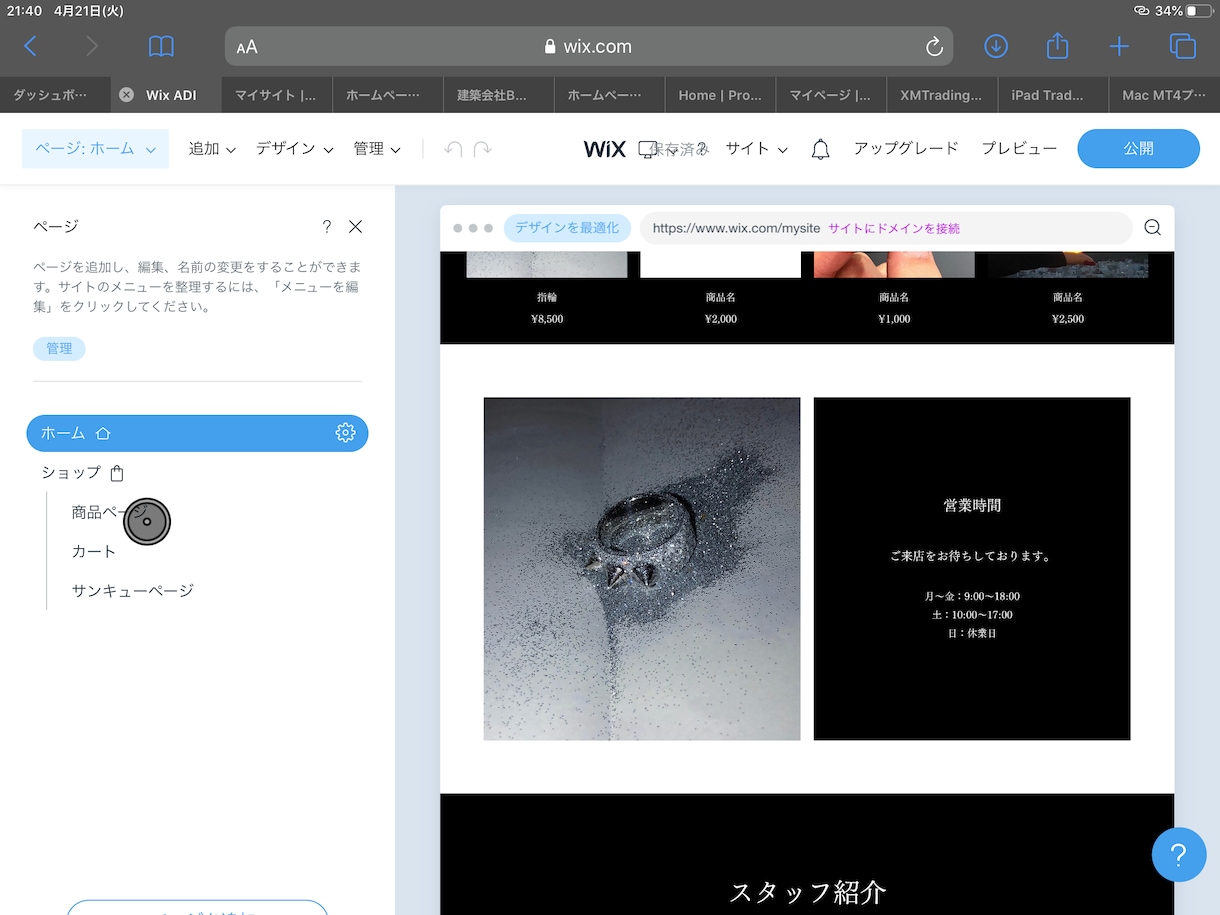Screen dimensions: 1220x915
Task: Close the Wix ADI tab with X
Action: coord(126,95)
